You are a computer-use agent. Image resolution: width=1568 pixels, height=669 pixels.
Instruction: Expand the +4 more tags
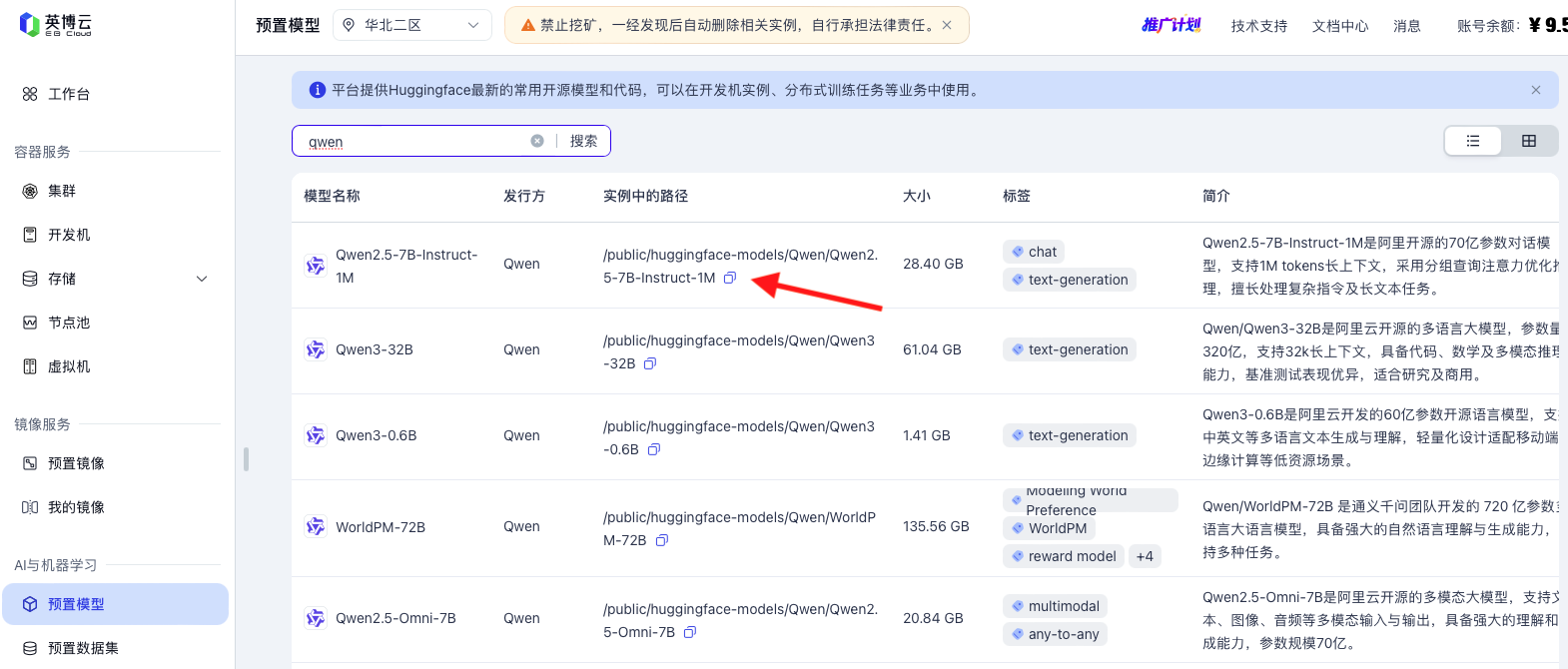1146,556
